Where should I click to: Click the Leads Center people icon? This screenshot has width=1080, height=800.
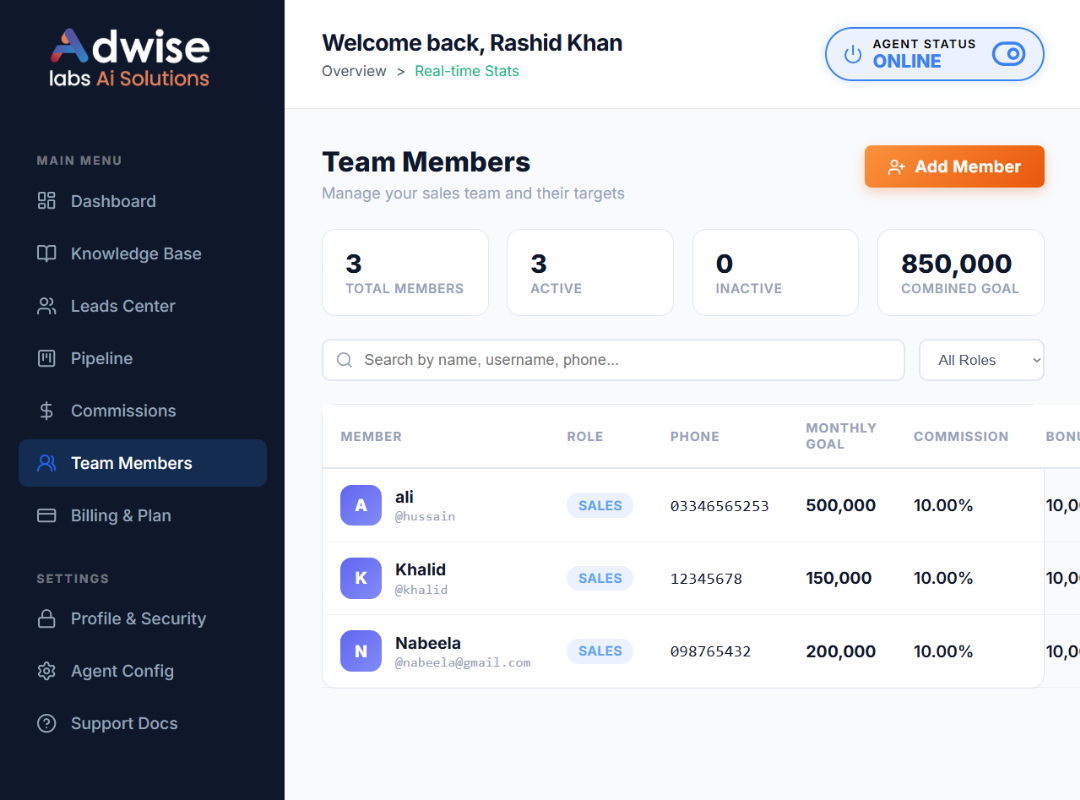point(46,306)
